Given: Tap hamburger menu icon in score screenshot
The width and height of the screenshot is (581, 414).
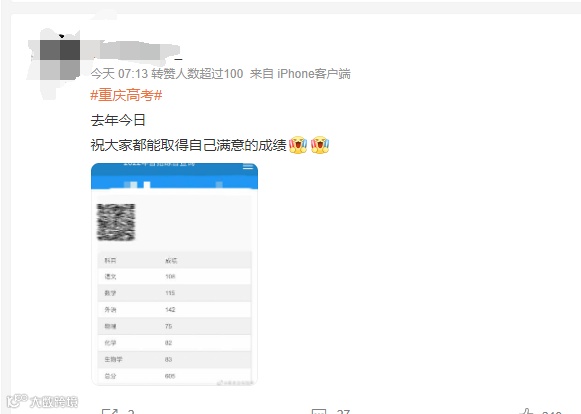Looking at the screenshot, I should click(248, 167).
